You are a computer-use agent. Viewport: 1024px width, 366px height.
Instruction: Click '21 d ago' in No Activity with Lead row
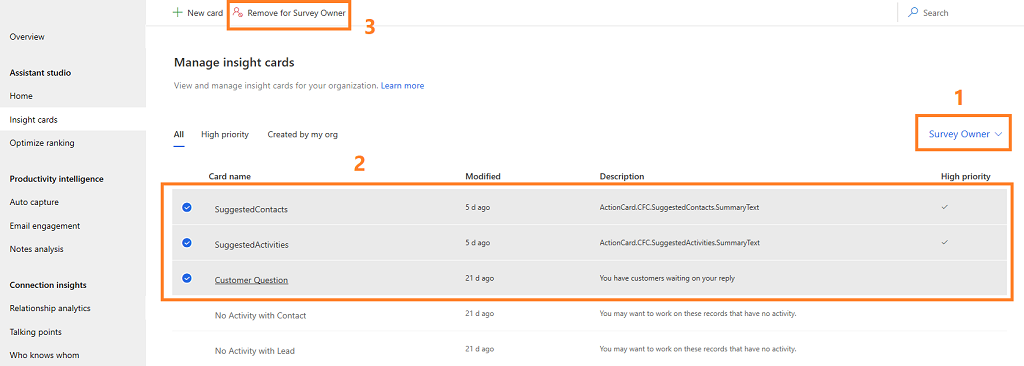[479, 348]
